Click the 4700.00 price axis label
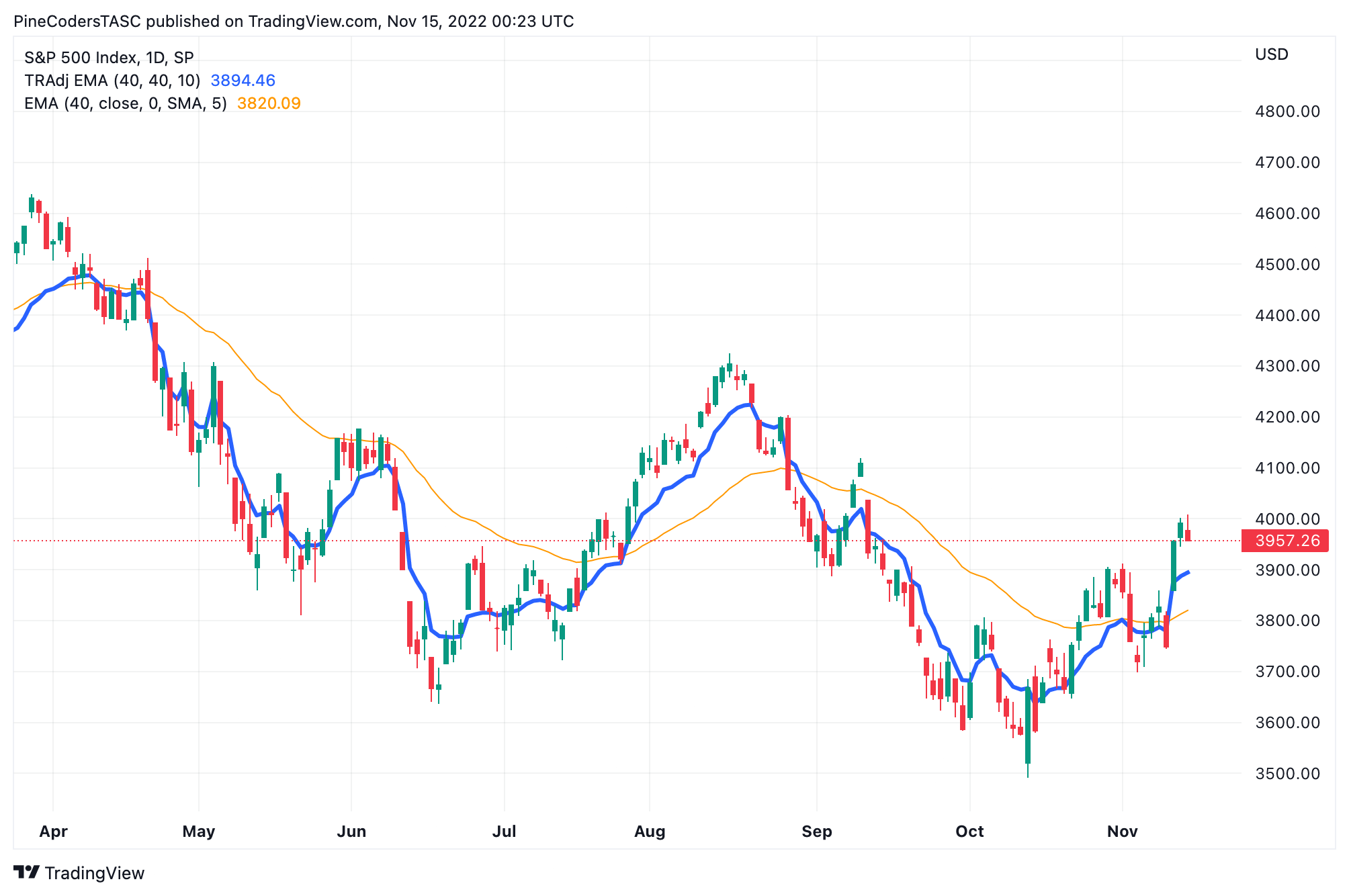Image resolution: width=1349 pixels, height=896 pixels. [x=1287, y=163]
